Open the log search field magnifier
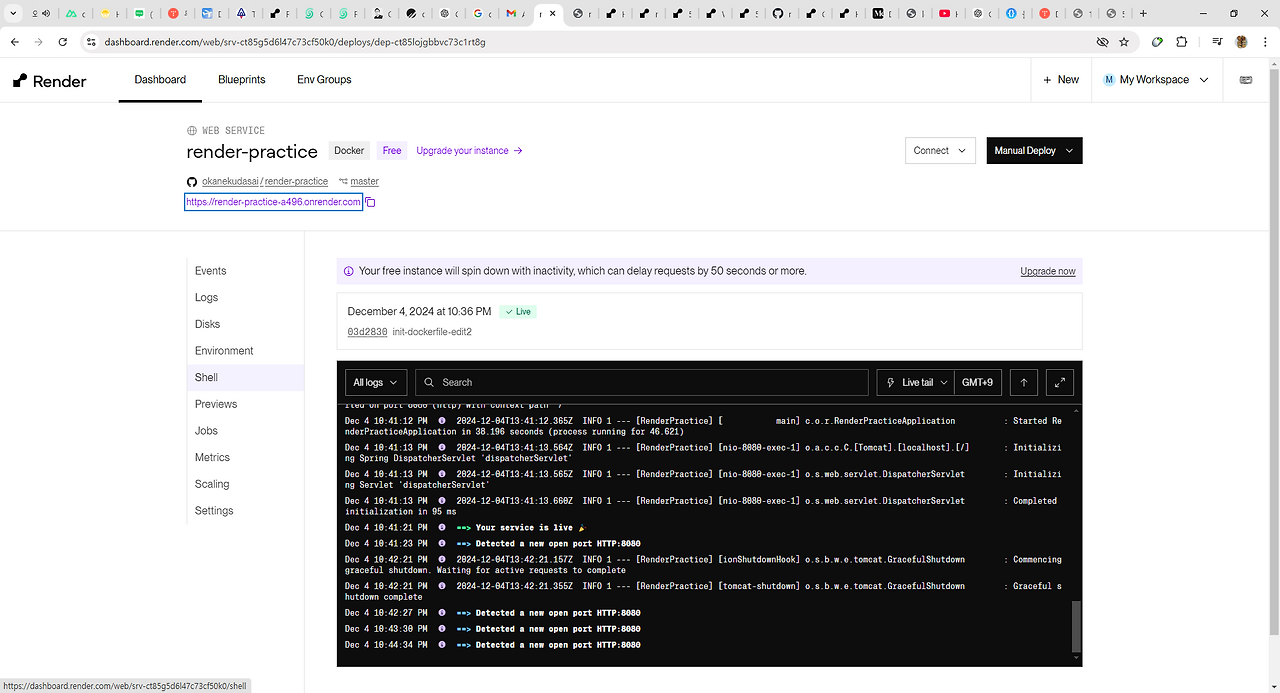Image resolution: width=1280 pixels, height=693 pixels. (x=427, y=382)
